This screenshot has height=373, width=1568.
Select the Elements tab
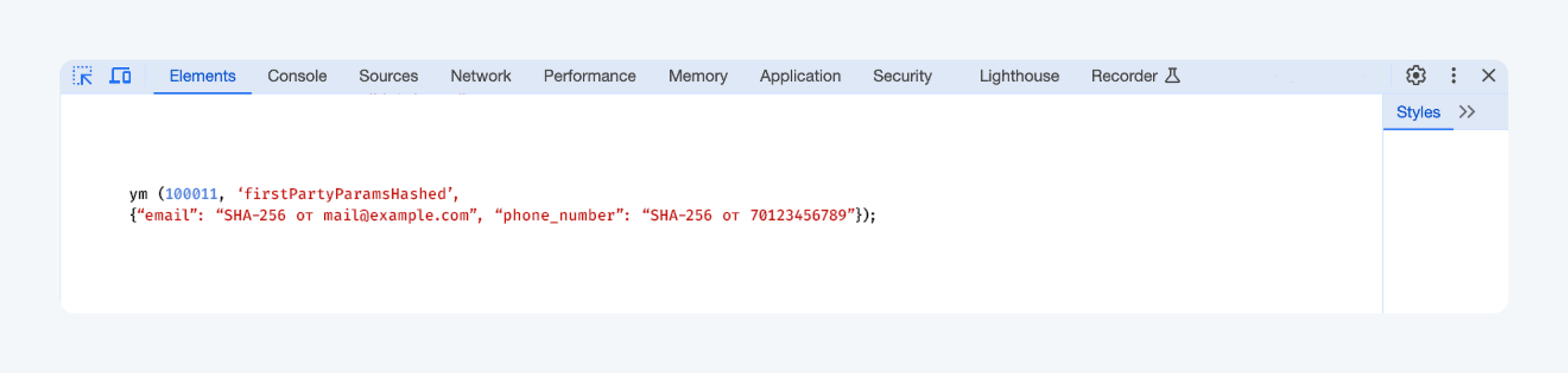coord(202,76)
